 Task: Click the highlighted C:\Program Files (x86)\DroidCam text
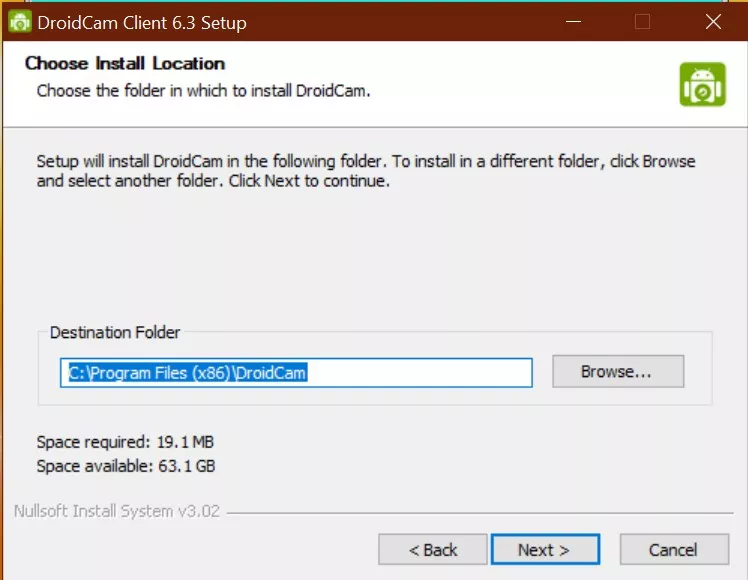[186, 373]
